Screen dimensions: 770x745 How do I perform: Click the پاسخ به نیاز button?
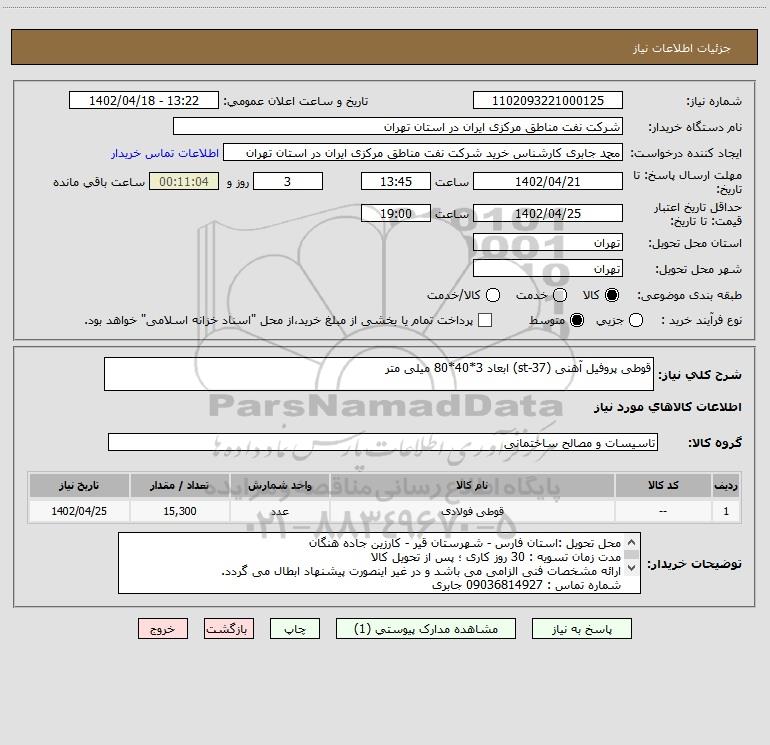[582, 629]
